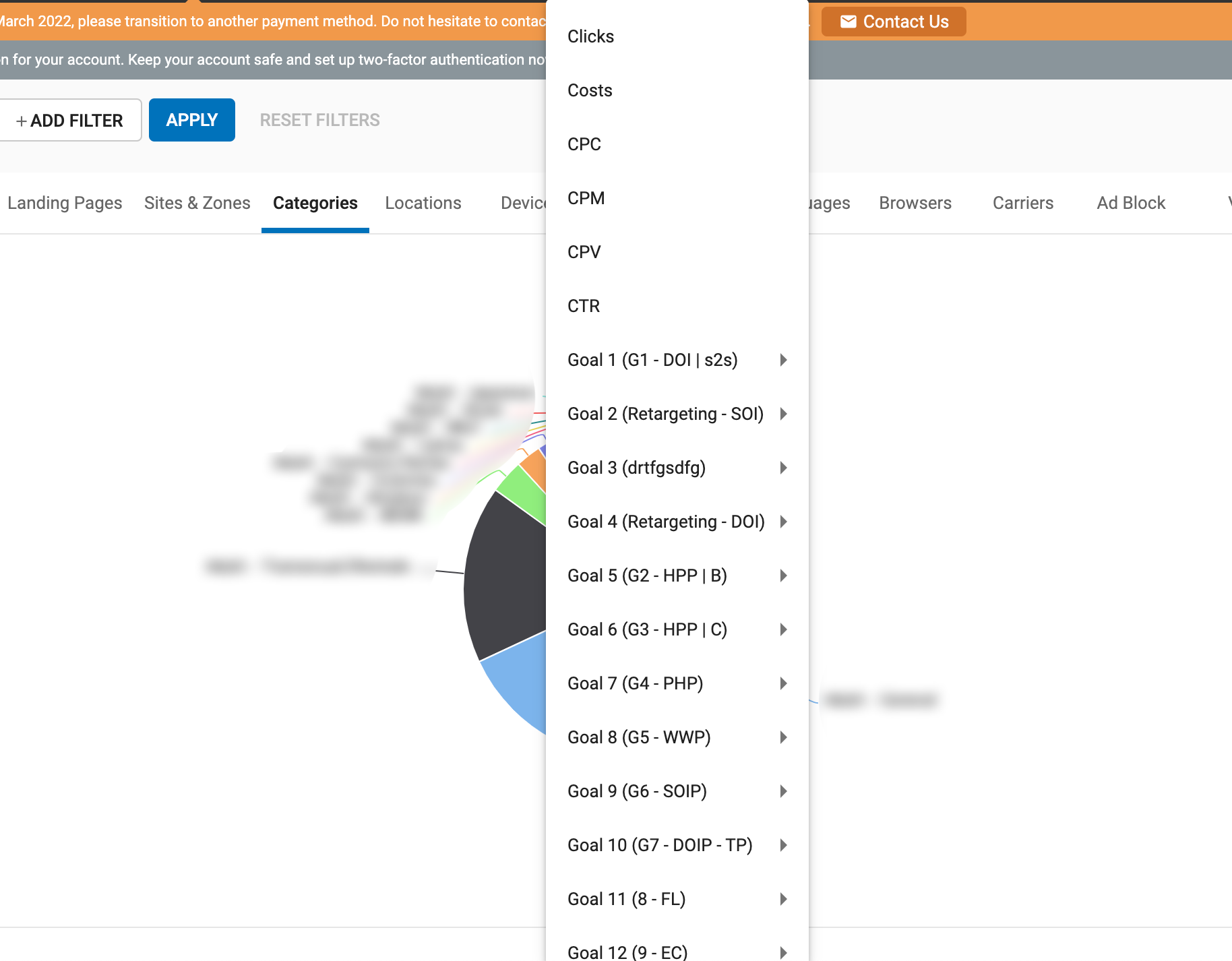Expand Goal 2 (Retargeting - SOI) submenu arrow
The height and width of the screenshot is (961, 1232).
point(783,414)
